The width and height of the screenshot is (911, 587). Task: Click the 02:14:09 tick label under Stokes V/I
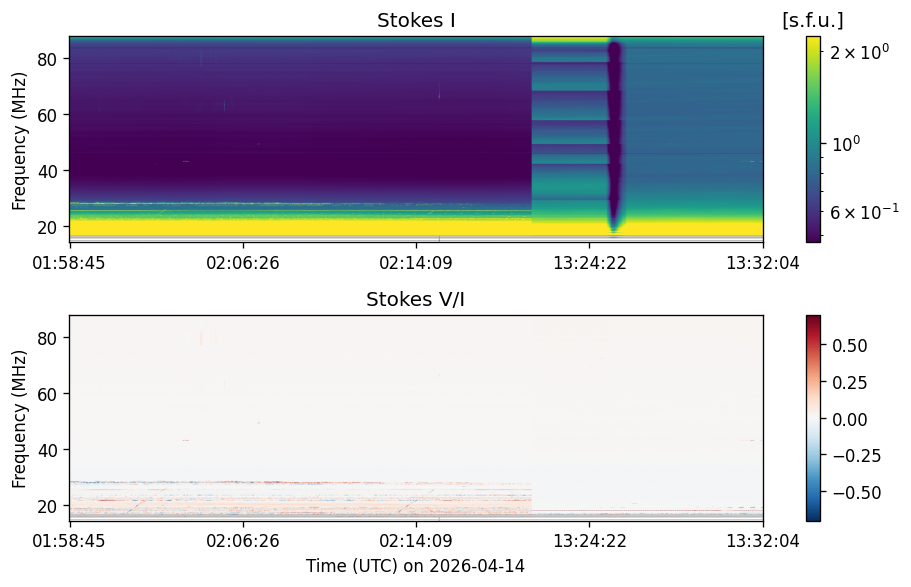point(416,541)
